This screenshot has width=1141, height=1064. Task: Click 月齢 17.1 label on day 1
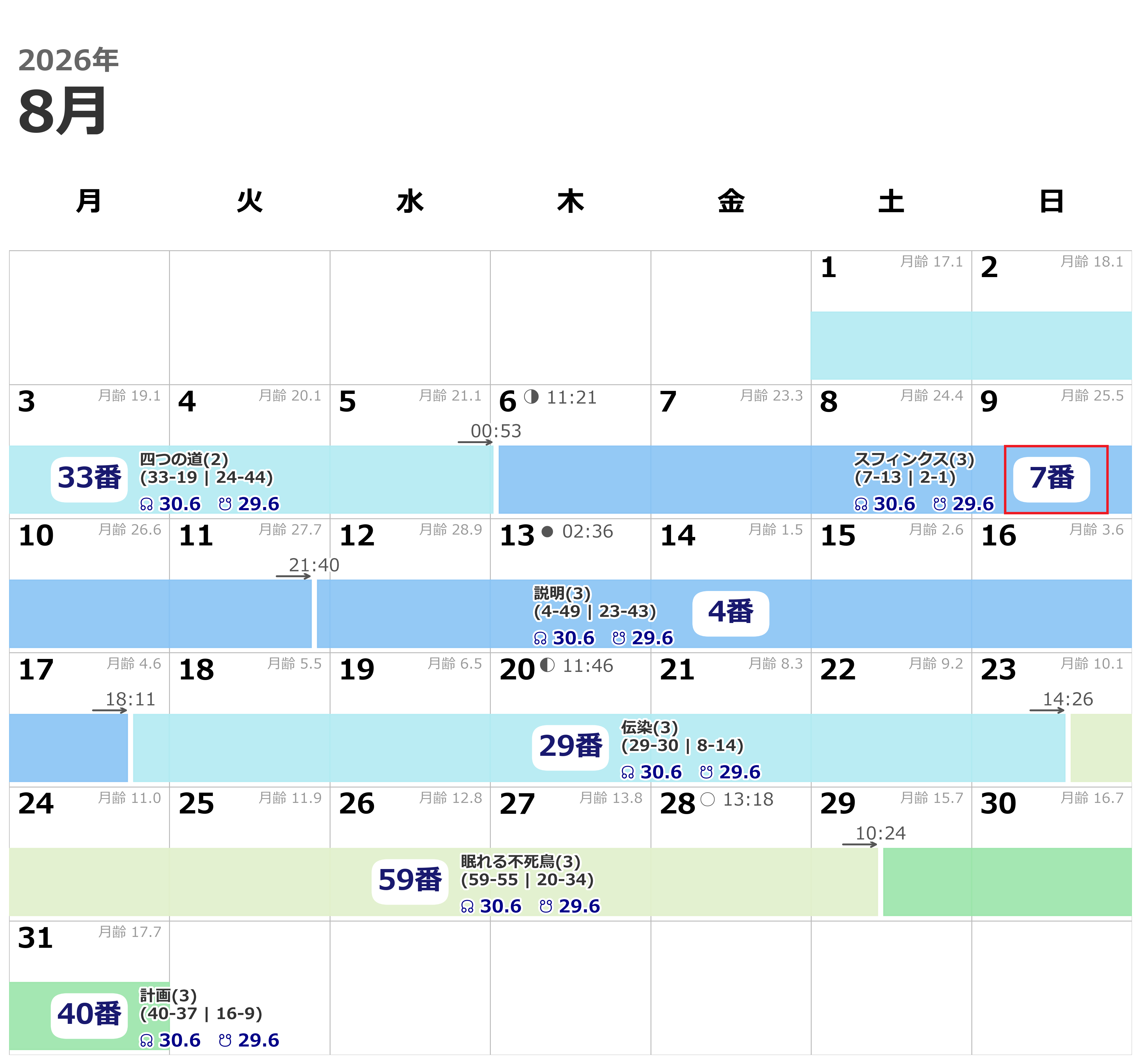[931, 261]
